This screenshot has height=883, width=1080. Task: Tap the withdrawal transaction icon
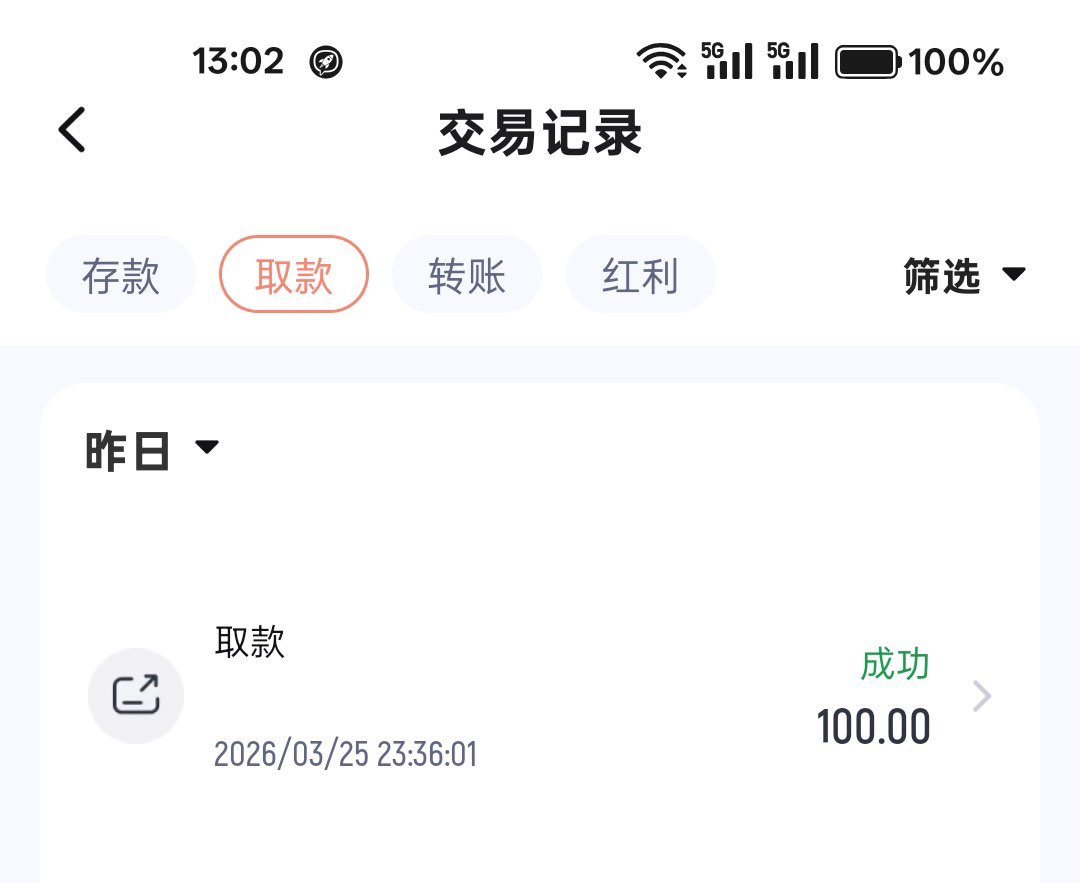click(136, 695)
